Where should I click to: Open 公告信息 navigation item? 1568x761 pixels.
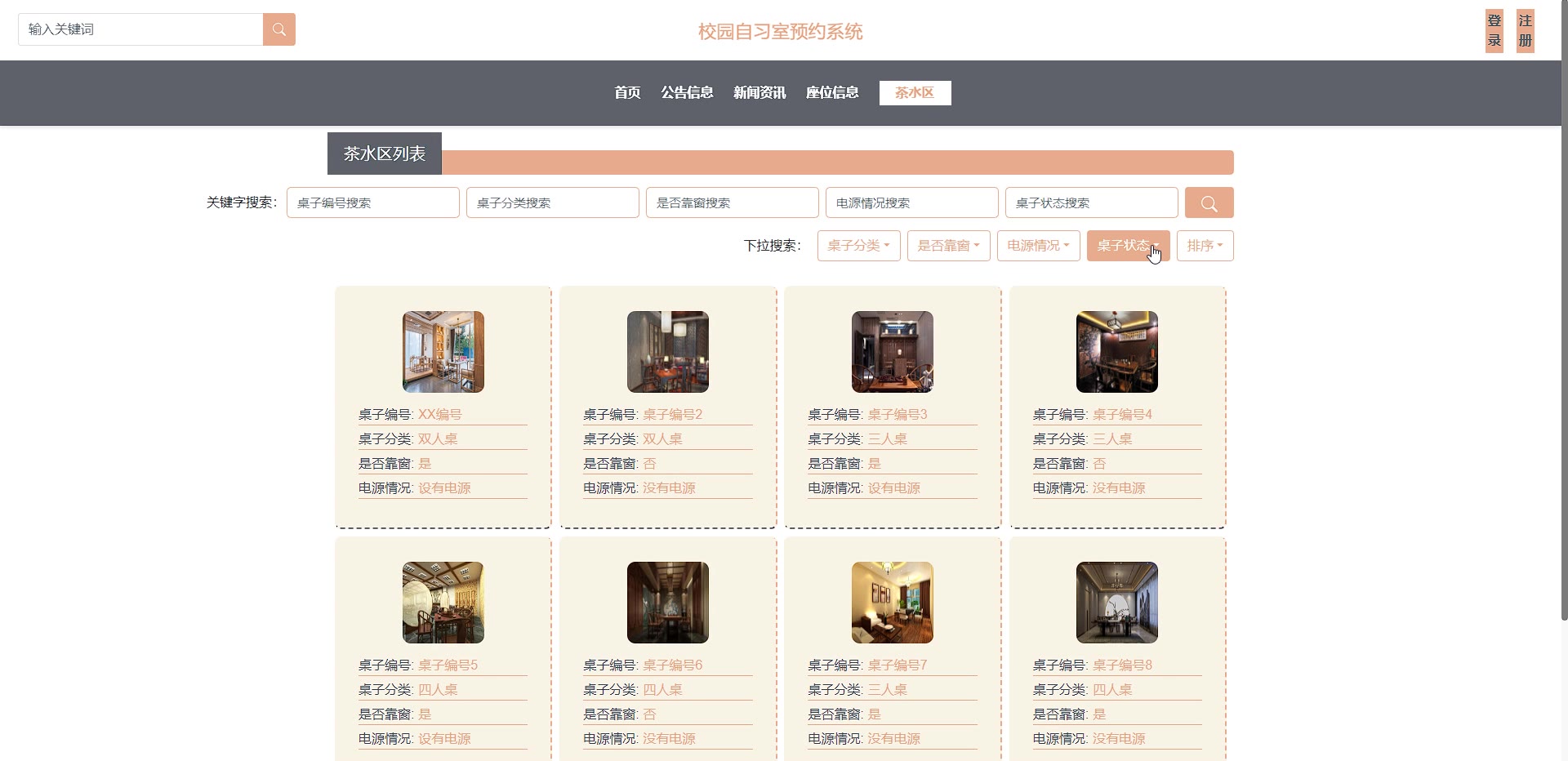coord(687,93)
